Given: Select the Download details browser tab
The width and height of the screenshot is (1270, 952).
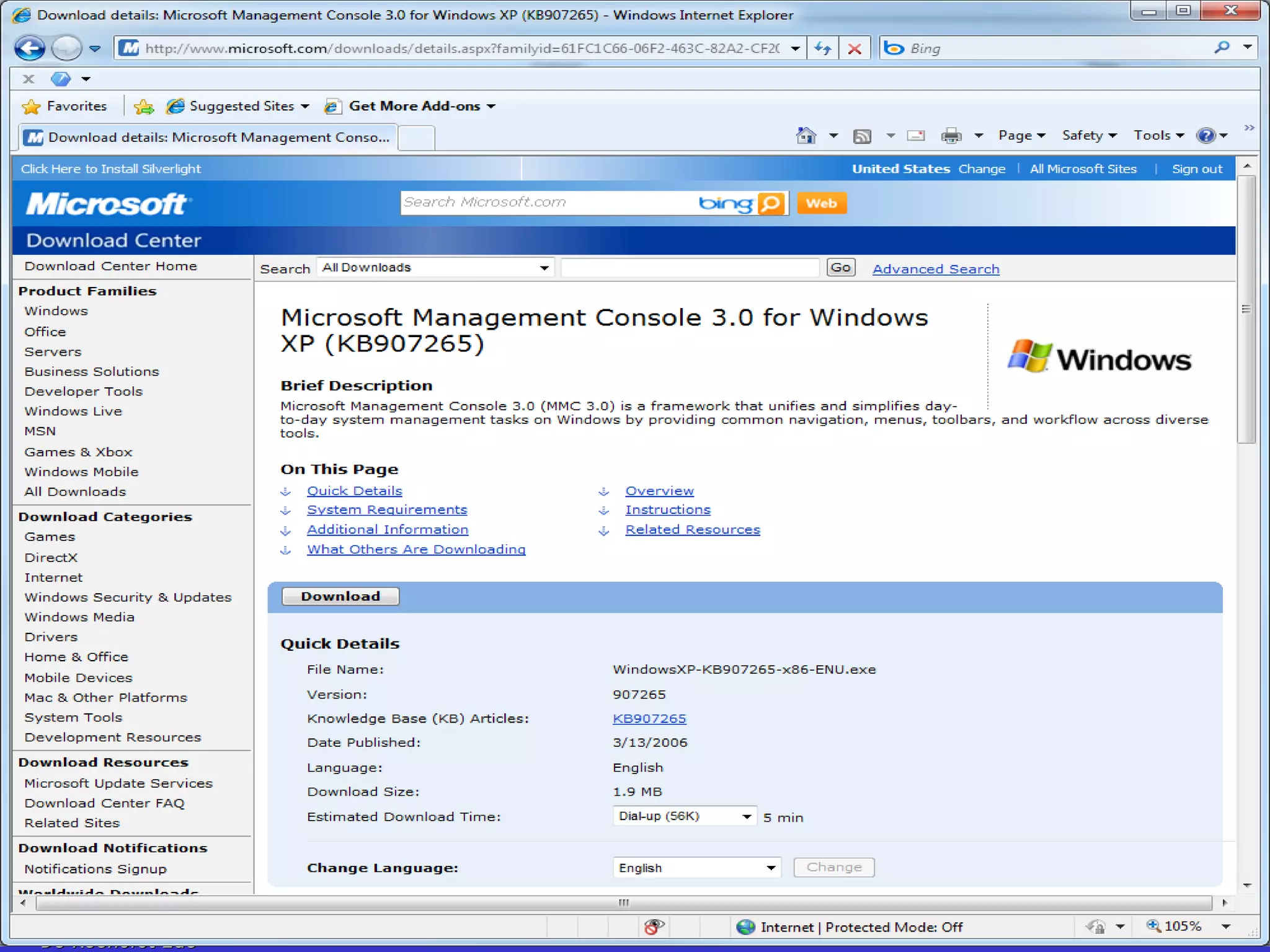Looking at the screenshot, I should tap(208, 137).
